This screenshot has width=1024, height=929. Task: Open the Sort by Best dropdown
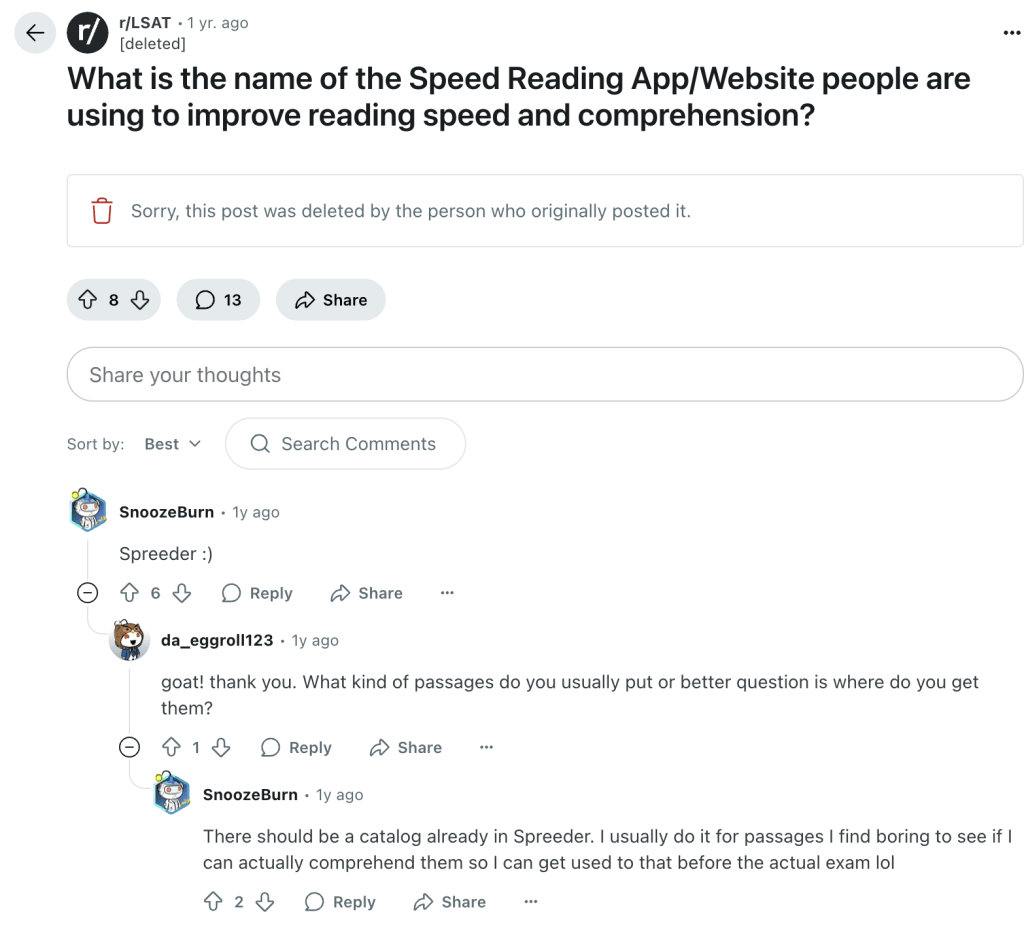[172, 443]
